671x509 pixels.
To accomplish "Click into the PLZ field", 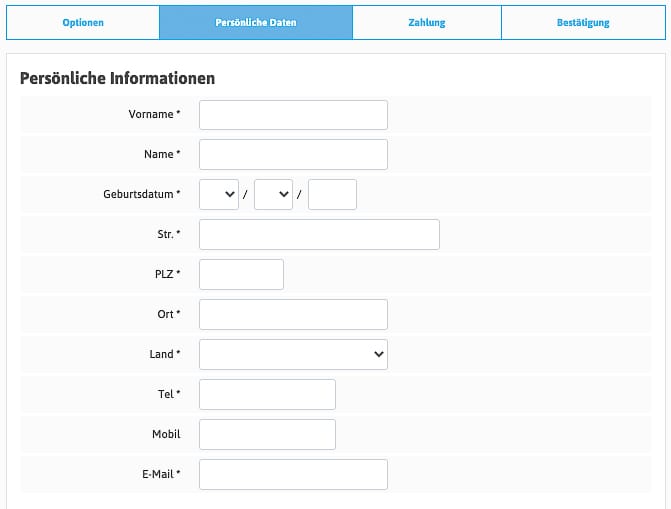I will click(241, 275).
